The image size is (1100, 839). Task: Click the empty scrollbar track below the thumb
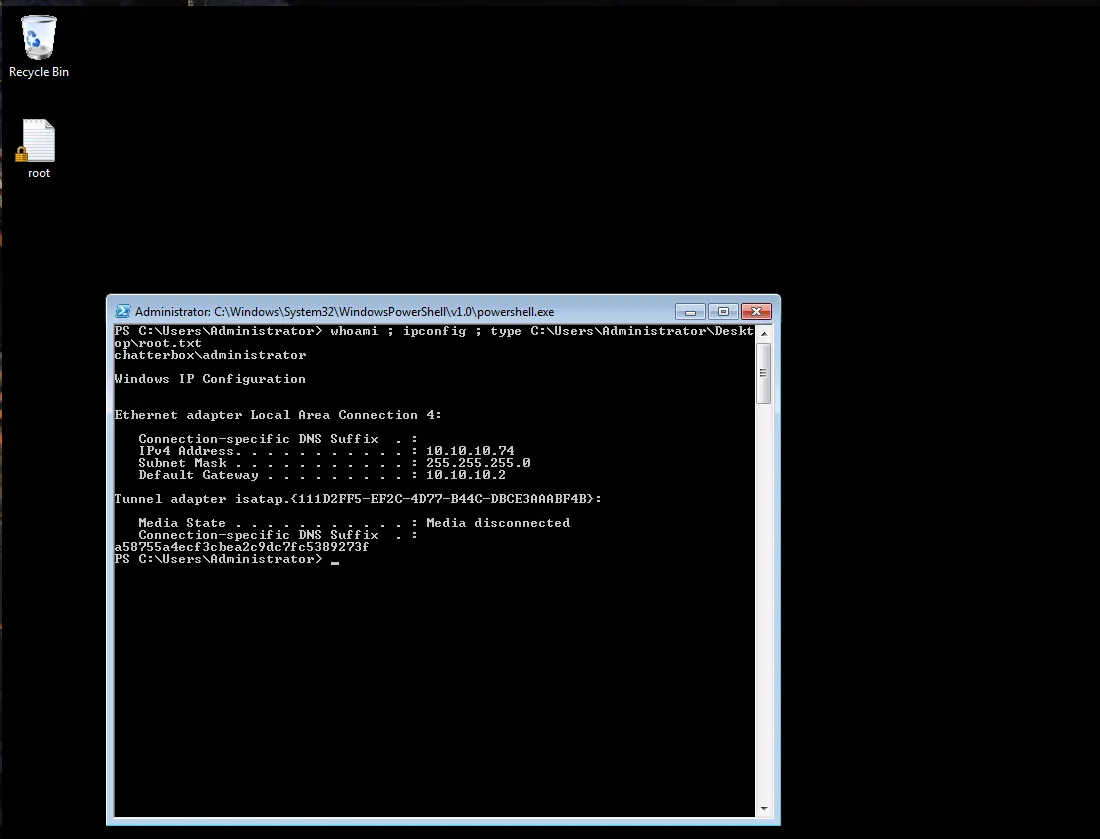[764, 600]
